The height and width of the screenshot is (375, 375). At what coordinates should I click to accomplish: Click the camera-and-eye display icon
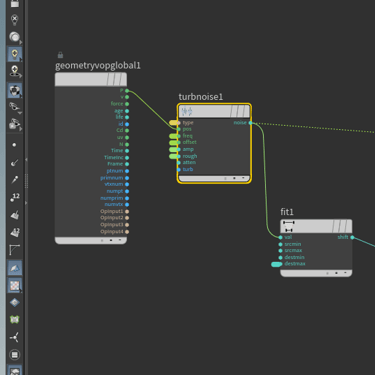[x=14, y=124]
